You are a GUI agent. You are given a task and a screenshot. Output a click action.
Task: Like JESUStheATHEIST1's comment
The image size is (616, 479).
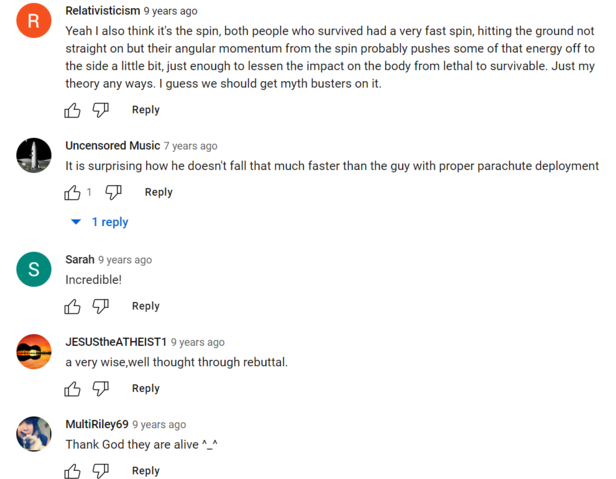pos(73,388)
